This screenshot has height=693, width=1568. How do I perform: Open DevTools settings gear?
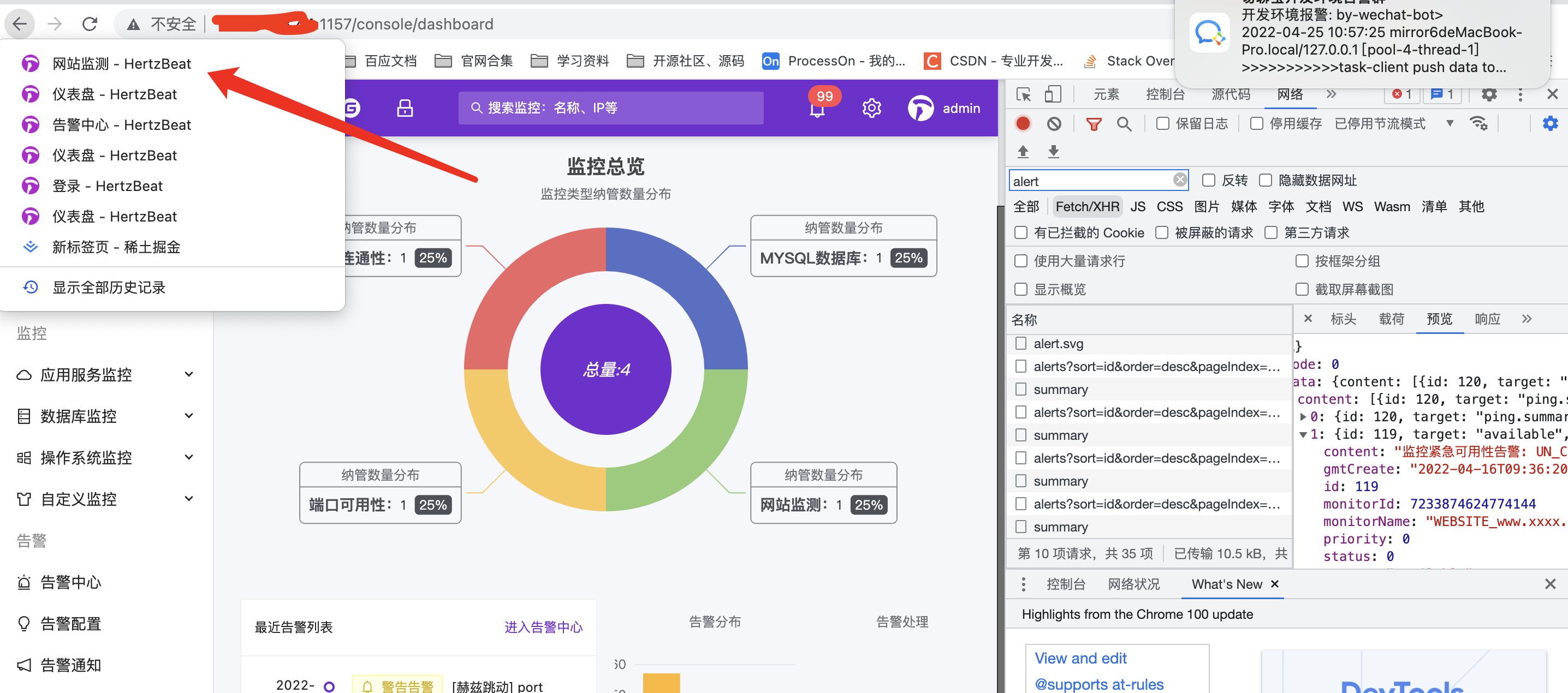tap(1549, 123)
